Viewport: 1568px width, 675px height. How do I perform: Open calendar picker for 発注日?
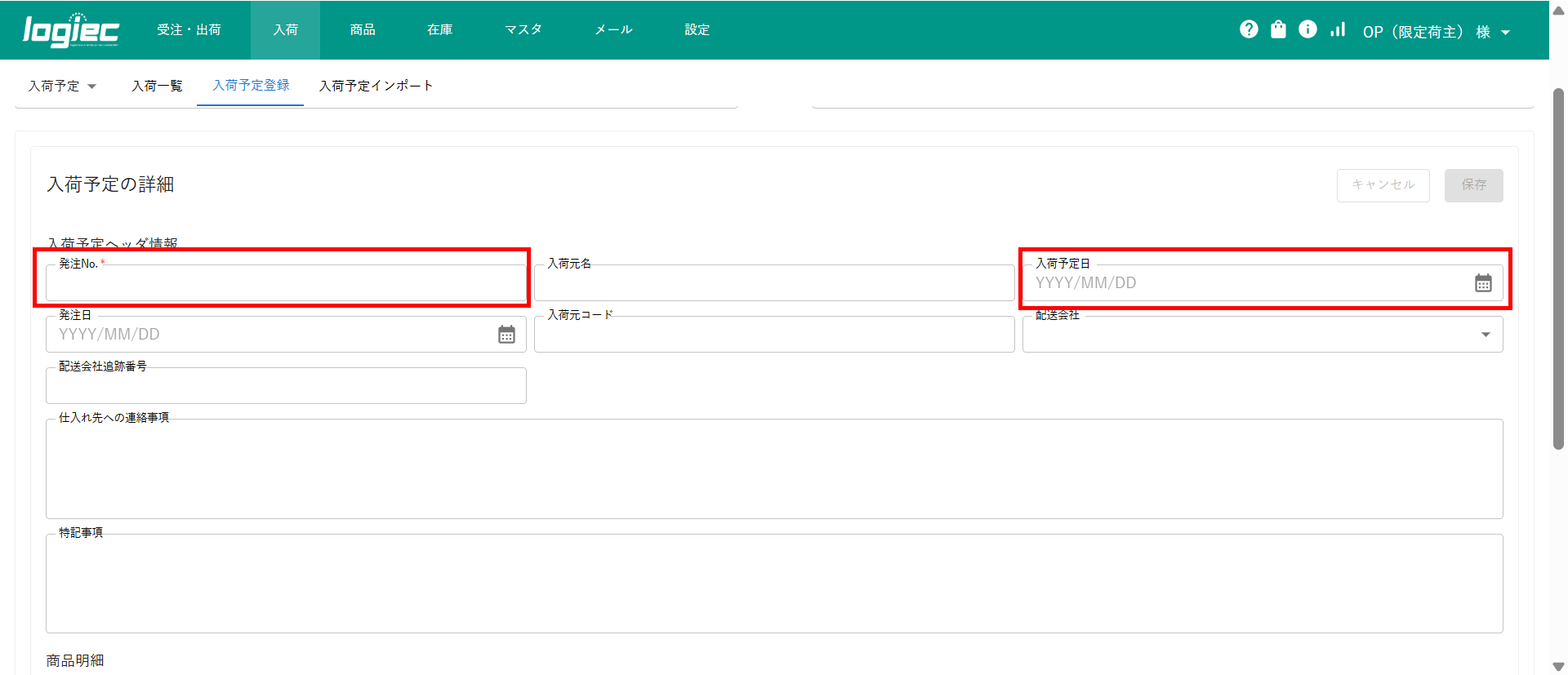click(506, 335)
